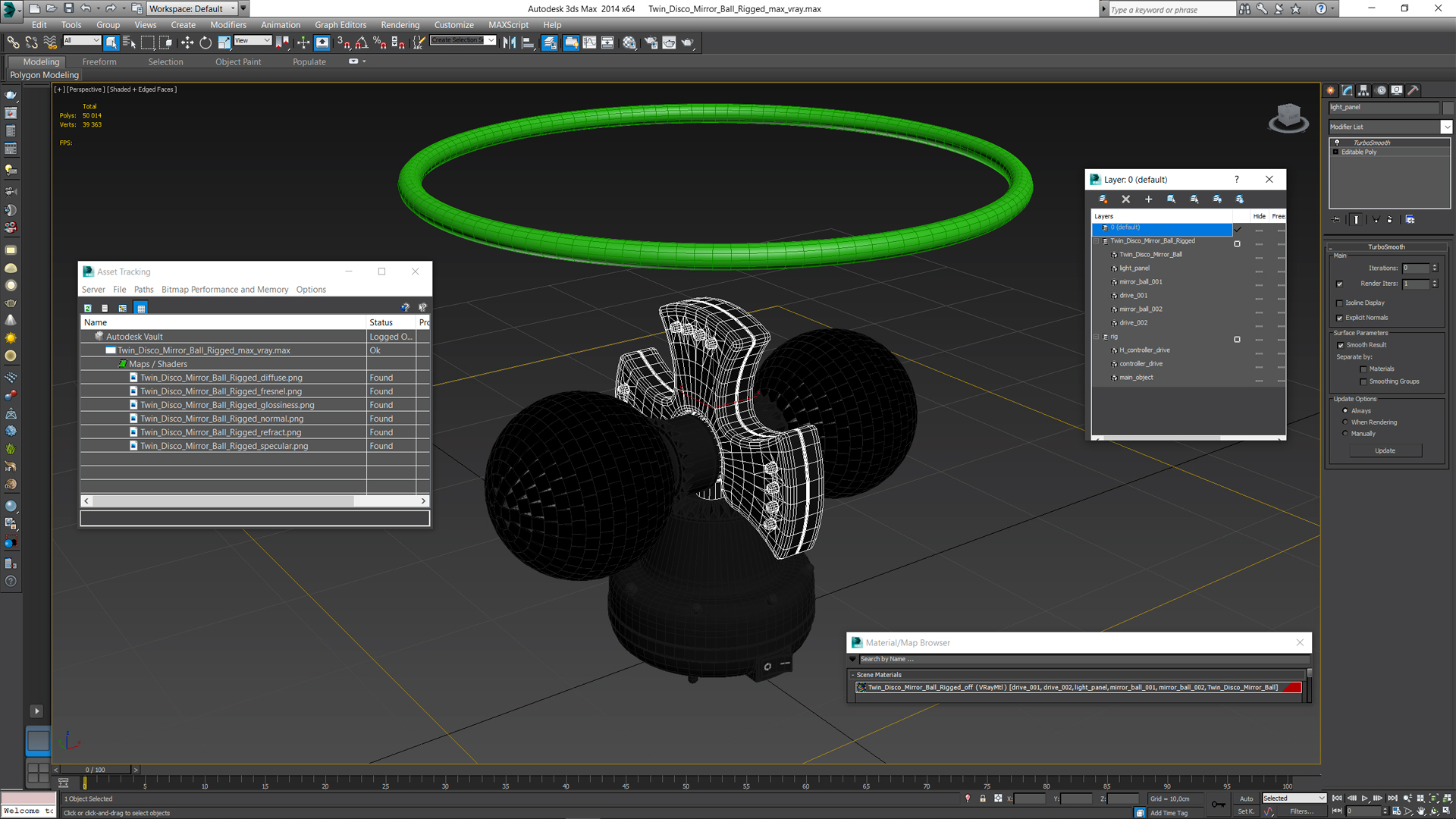Screen dimensions: 1456x819
Task: Select When Rendering update option
Action: pyautogui.click(x=1345, y=422)
